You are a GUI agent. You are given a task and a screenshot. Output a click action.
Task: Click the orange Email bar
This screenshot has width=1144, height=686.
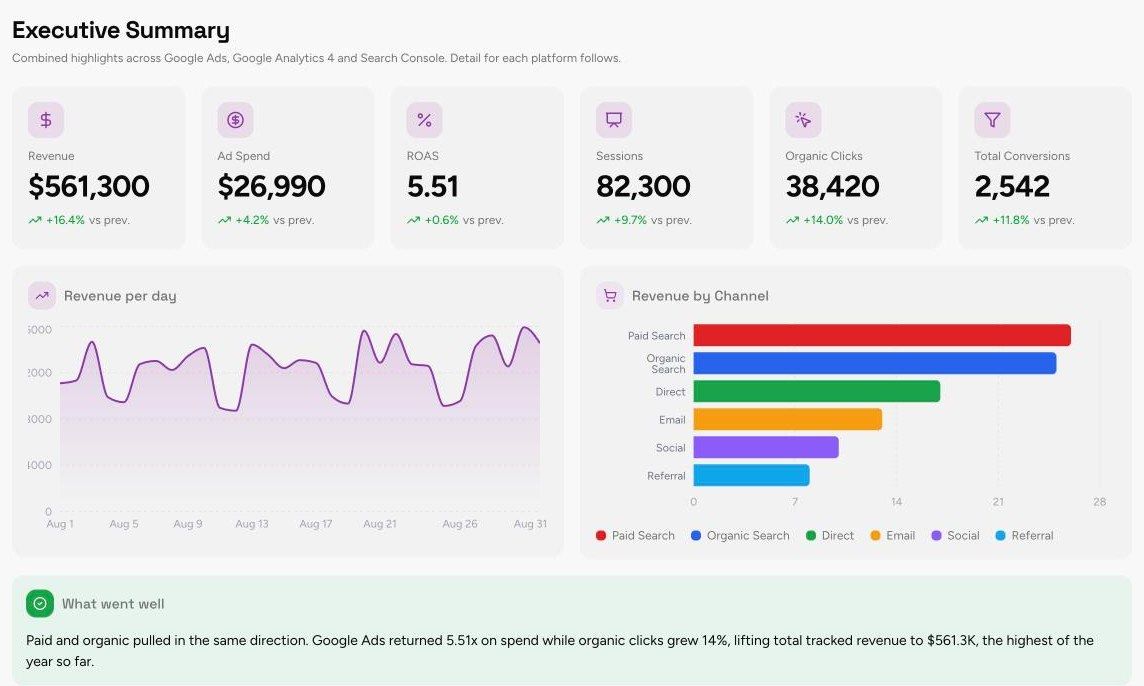(787, 419)
